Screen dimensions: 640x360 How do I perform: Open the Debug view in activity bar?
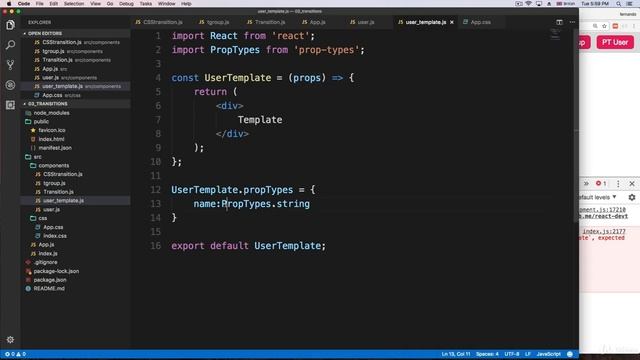pos(10,85)
